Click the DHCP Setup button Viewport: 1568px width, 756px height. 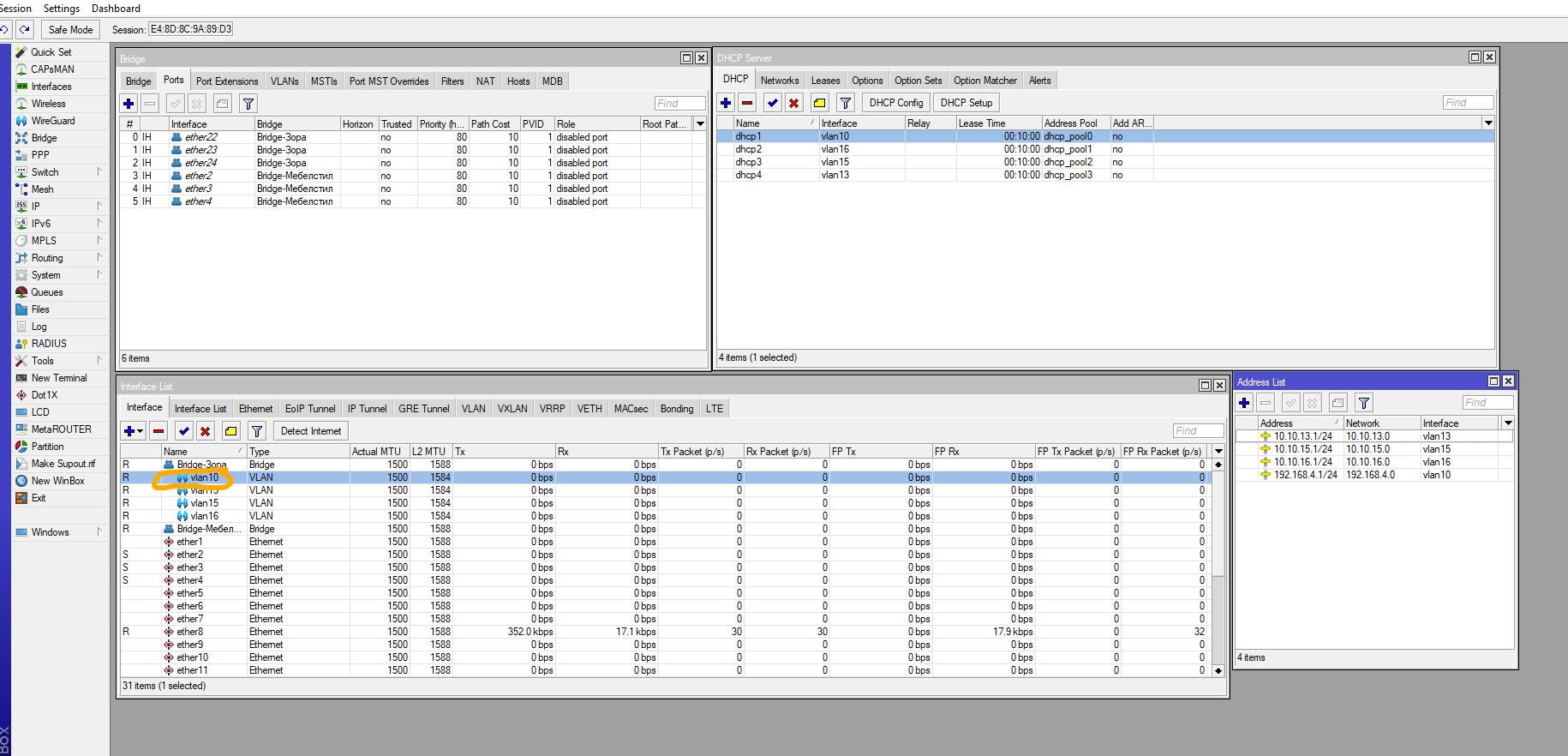(x=966, y=103)
